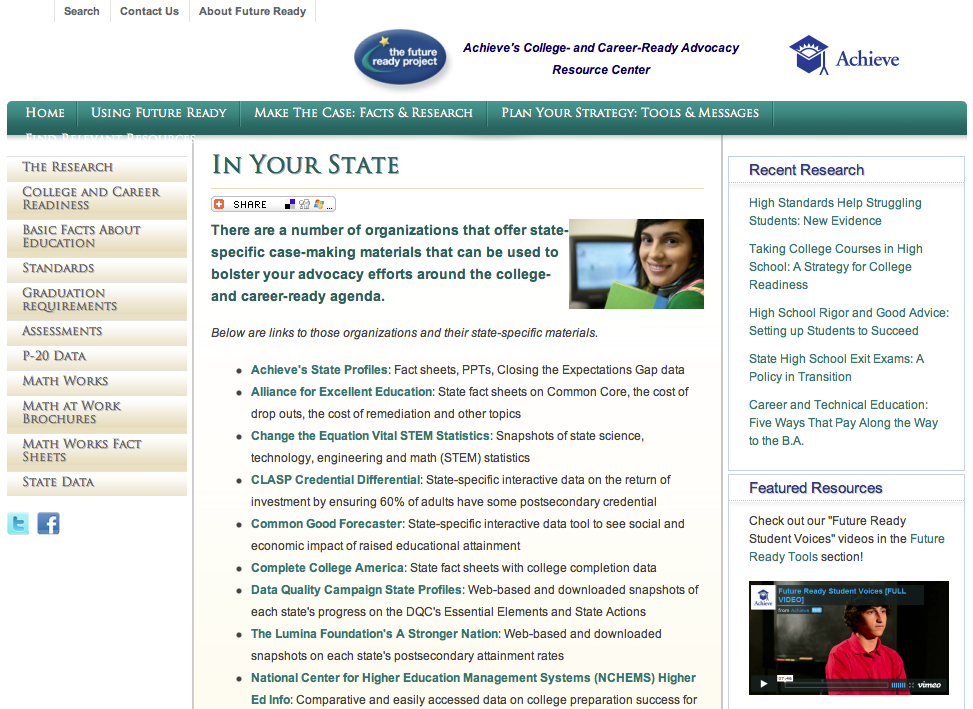Select Standards in the sidebar
The height and width of the screenshot is (709, 973).
[97, 269]
